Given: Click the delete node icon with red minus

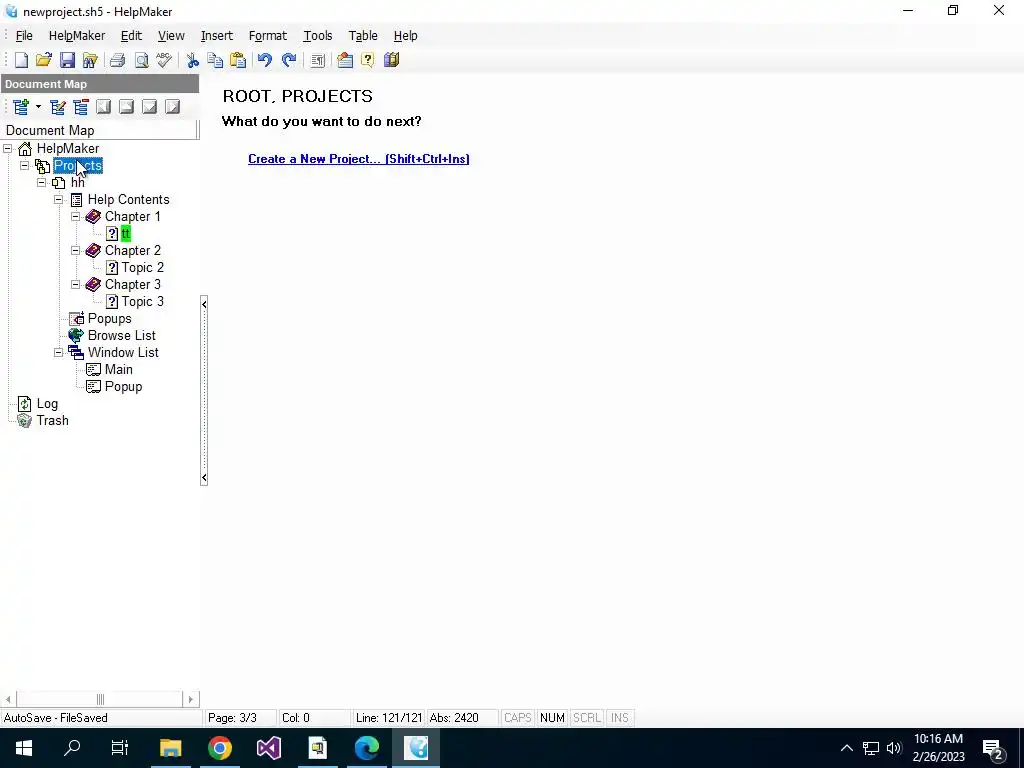Looking at the screenshot, I should tap(81, 106).
